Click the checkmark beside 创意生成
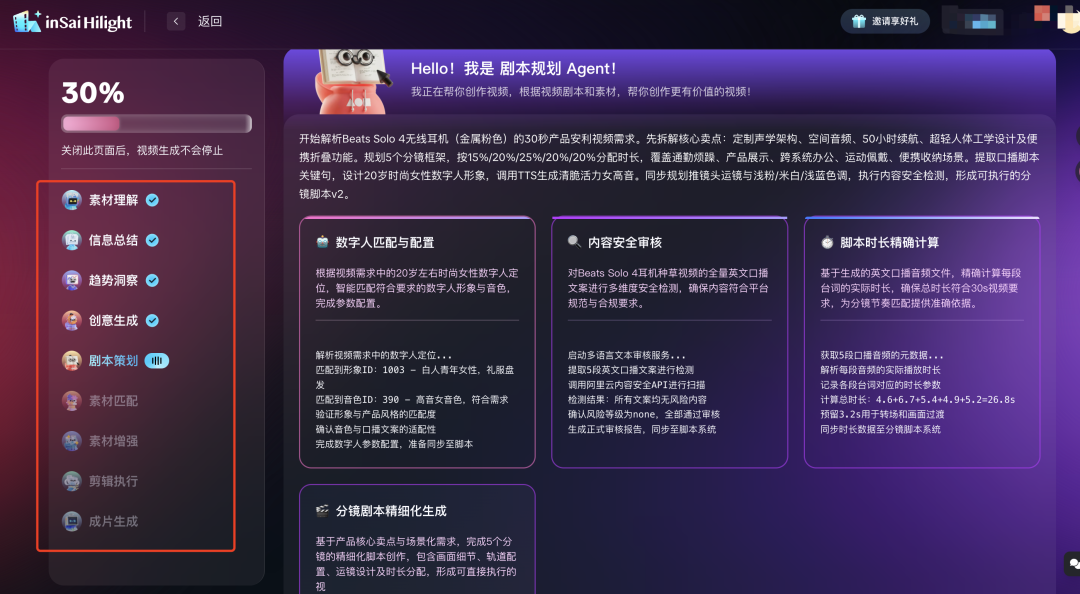Viewport: 1080px width, 594px height. click(x=152, y=321)
